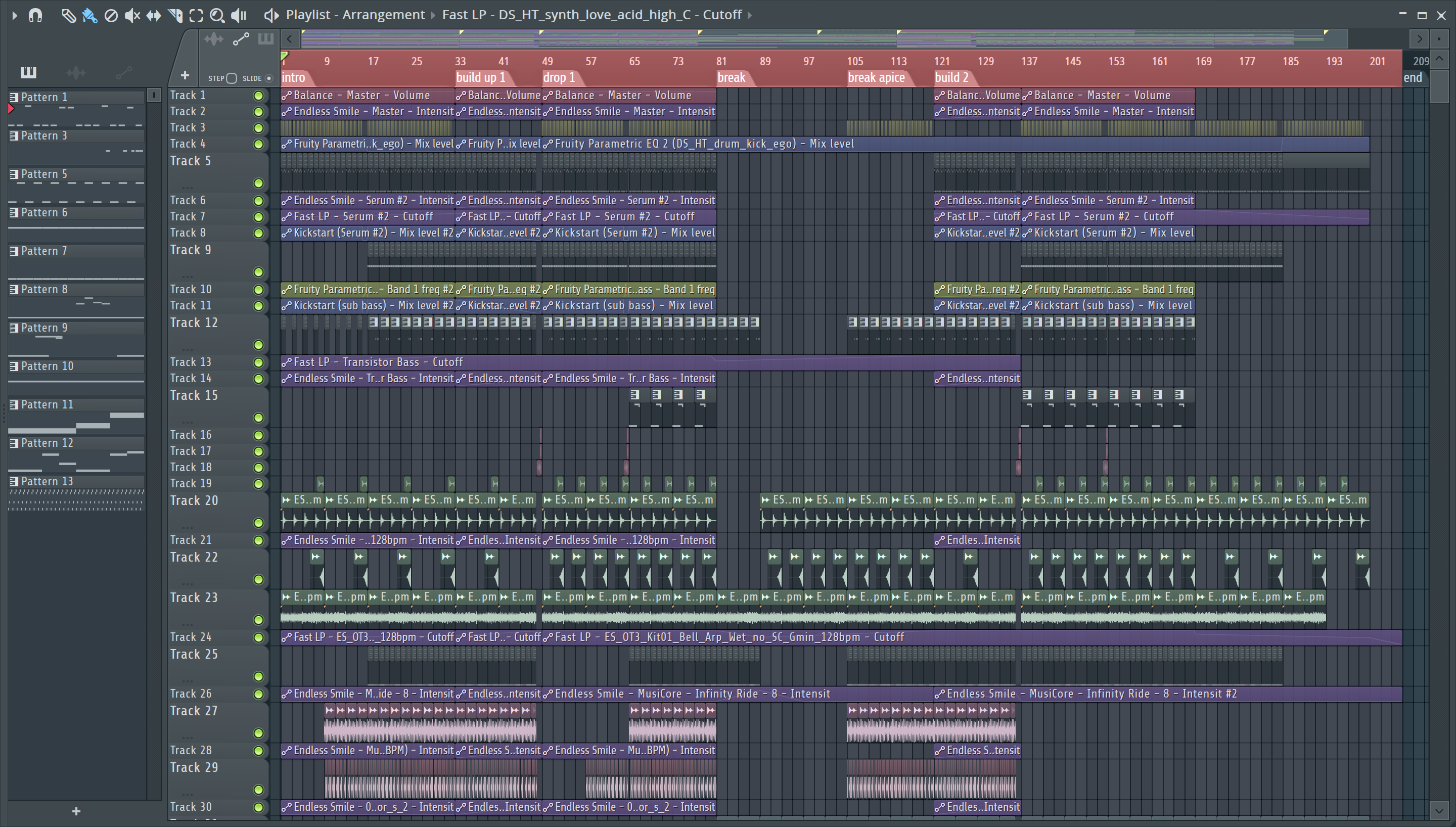Screen dimensions: 1456x827
Task: Click the vertical scrollbar up arrow
Action: [1439, 59]
